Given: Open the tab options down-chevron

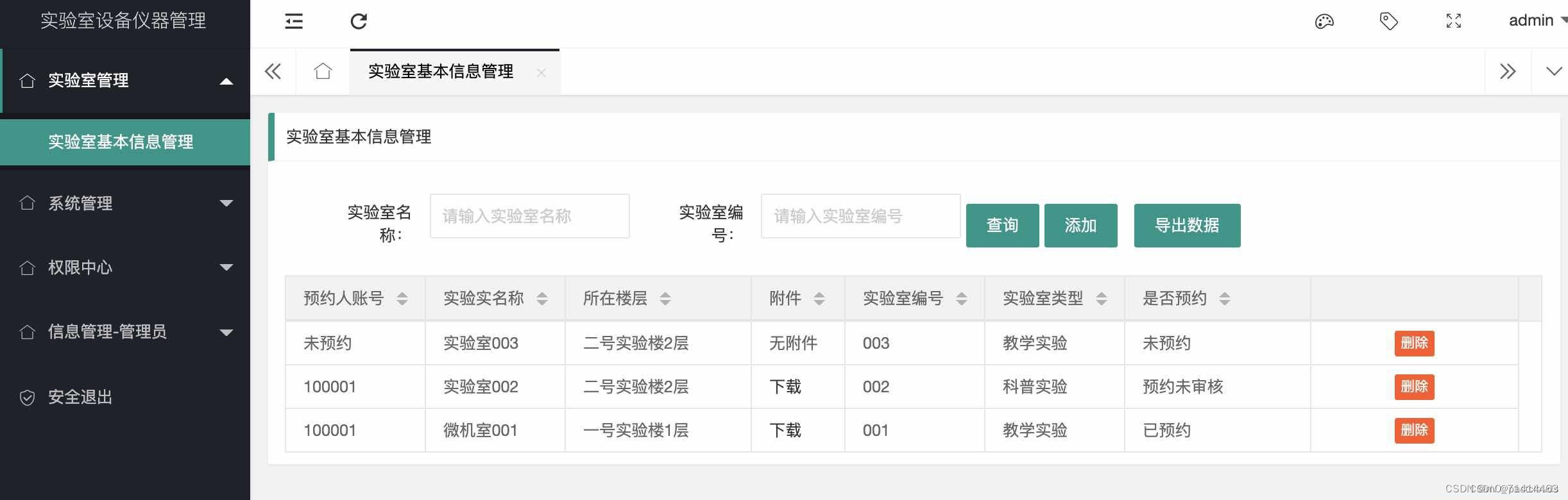Looking at the screenshot, I should 1554,71.
